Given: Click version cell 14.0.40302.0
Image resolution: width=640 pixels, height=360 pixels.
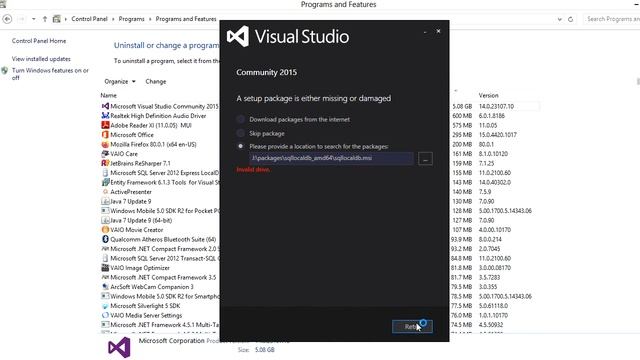Looking at the screenshot, I should click(x=495, y=182).
